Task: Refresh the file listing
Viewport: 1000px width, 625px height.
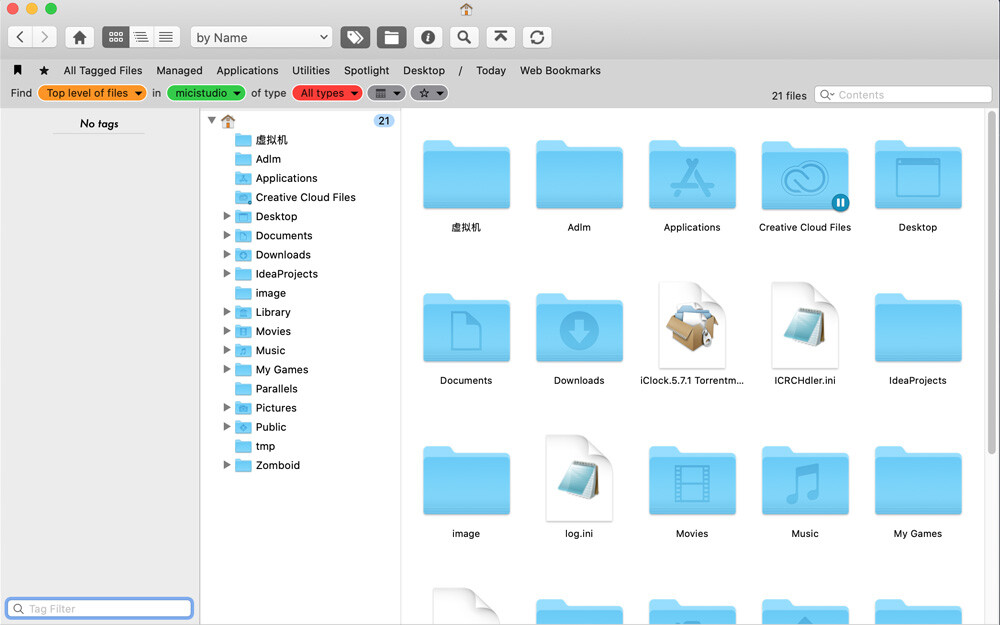Action: coord(537,37)
